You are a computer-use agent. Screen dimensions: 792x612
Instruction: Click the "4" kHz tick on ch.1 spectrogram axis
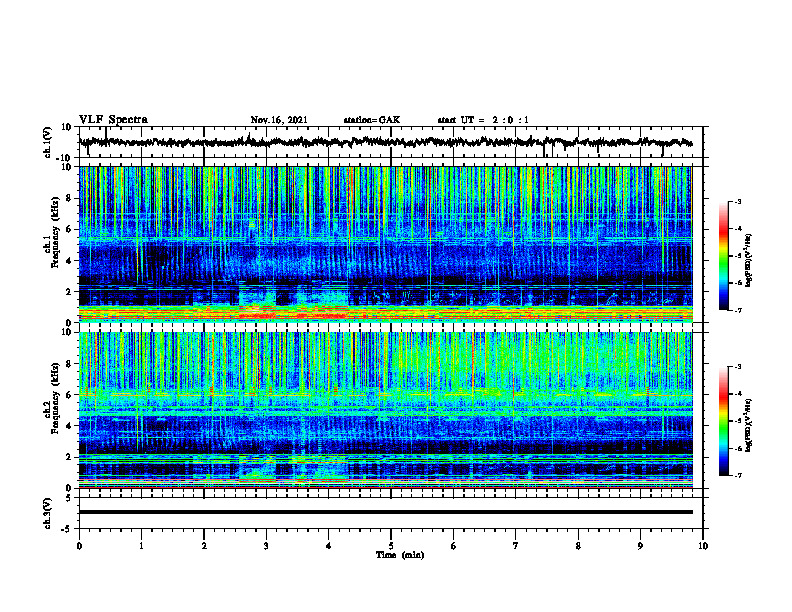(70, 261)
